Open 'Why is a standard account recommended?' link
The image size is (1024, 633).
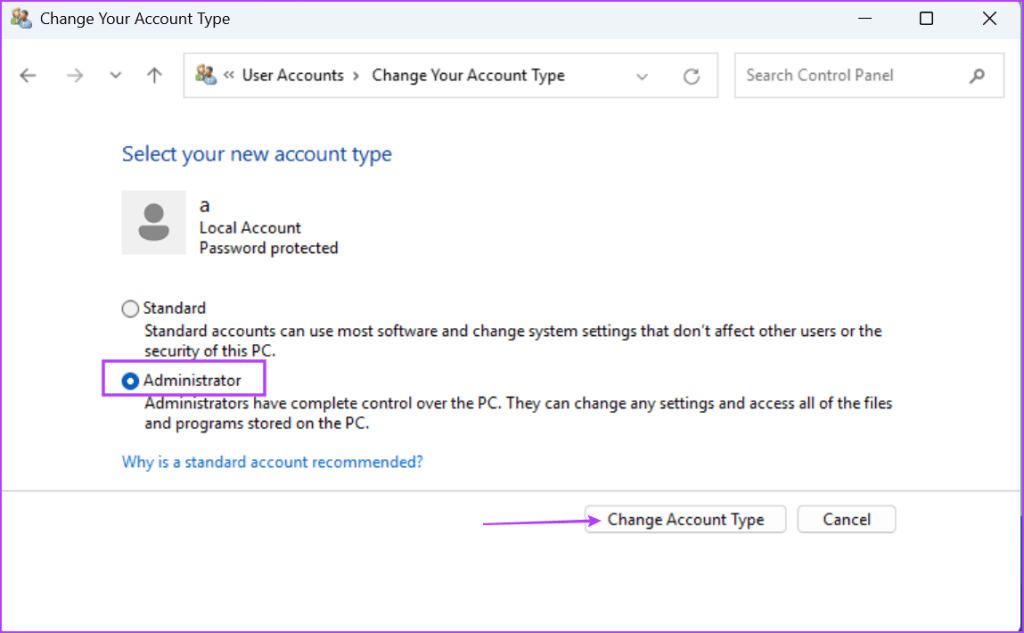click(272, 462)
